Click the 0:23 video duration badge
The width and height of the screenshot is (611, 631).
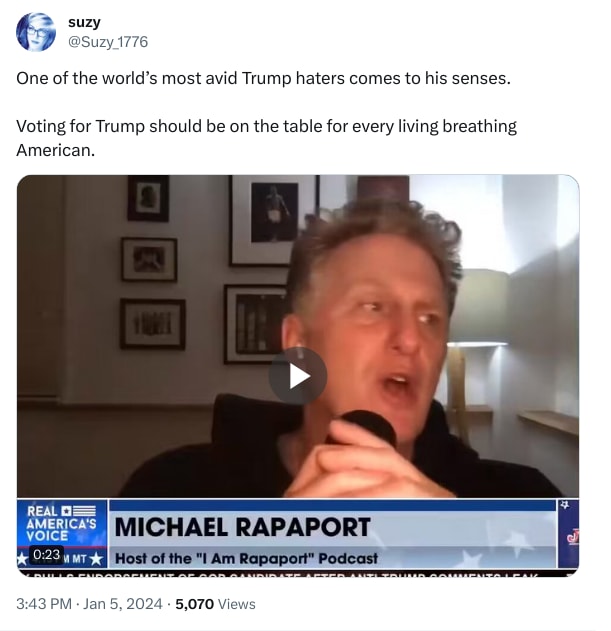tap(47, 555)
